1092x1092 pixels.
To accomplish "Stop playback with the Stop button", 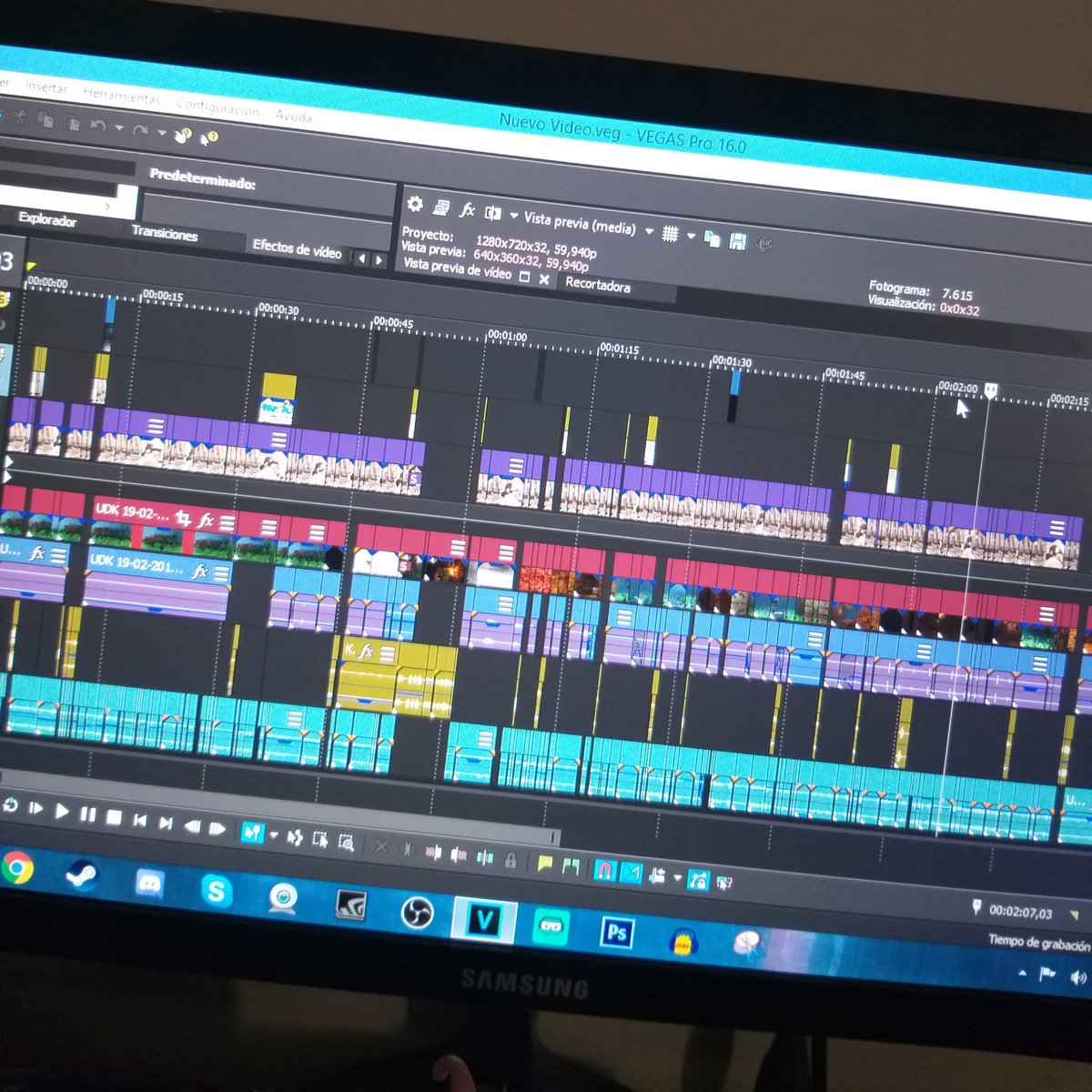I will [x=114, y=817].
